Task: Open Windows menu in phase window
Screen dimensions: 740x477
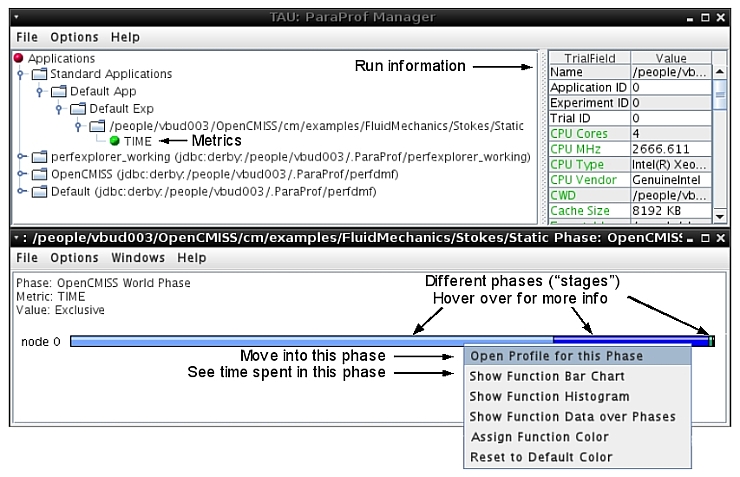Action: [138, 258]
